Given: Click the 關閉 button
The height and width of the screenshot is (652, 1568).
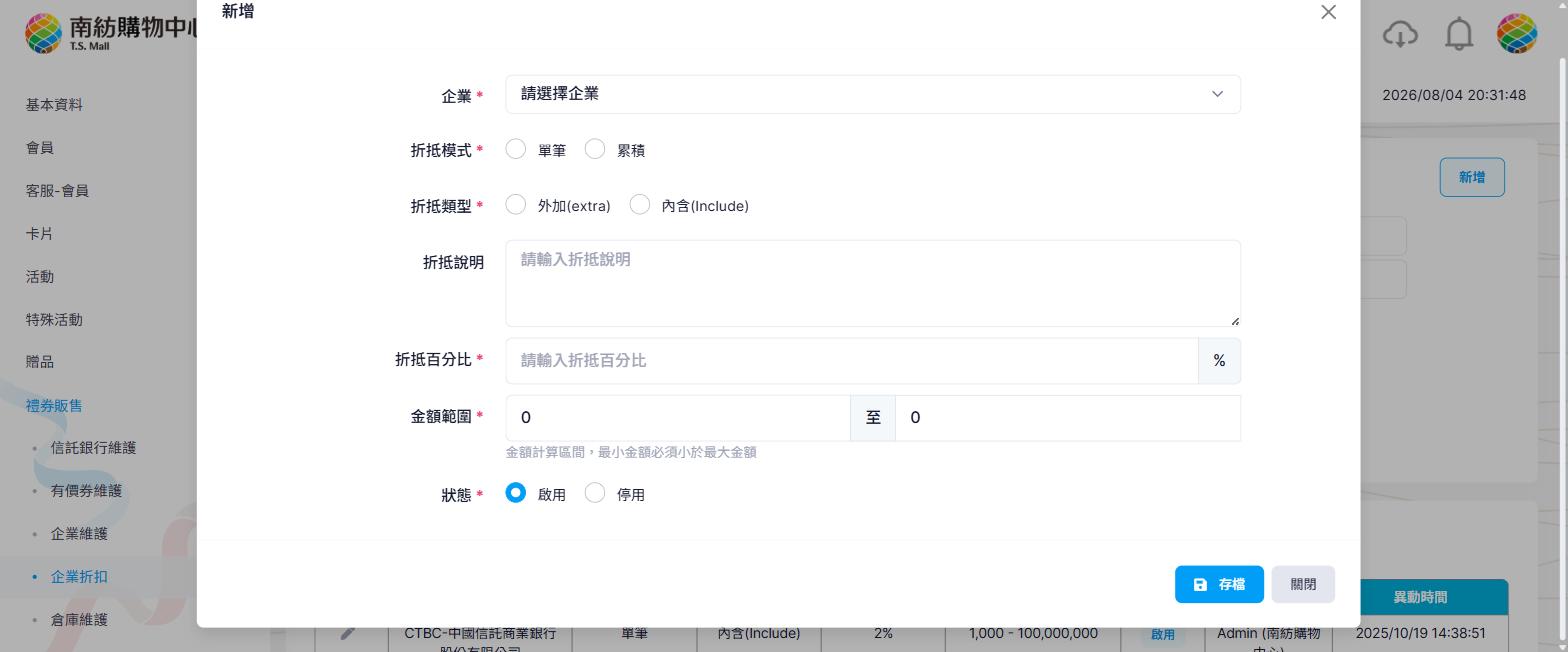Looking at the screenshot, I should click(x=1303, y=584).
